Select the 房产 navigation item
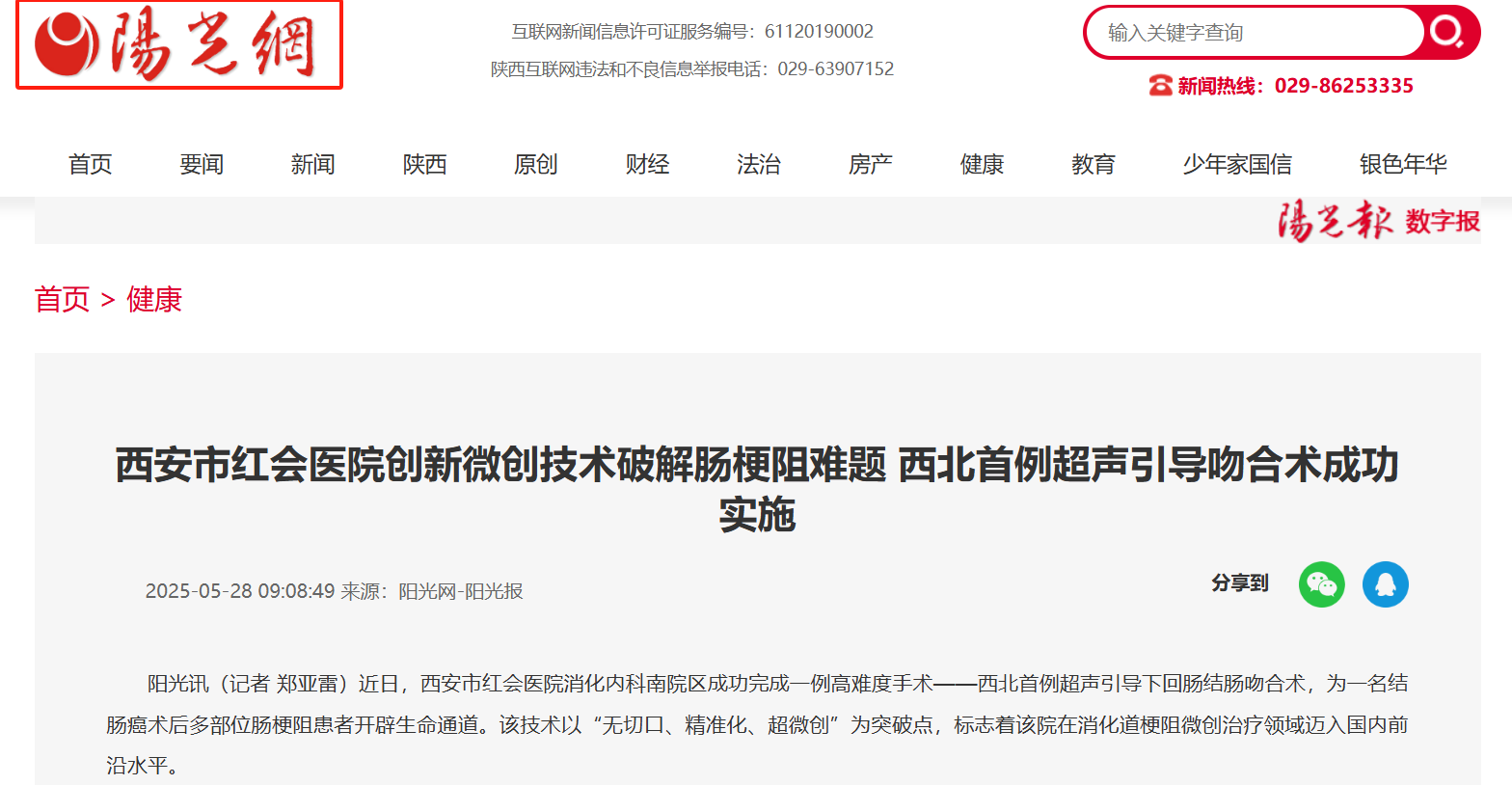The image size is (1512, 785). [870, 165]
